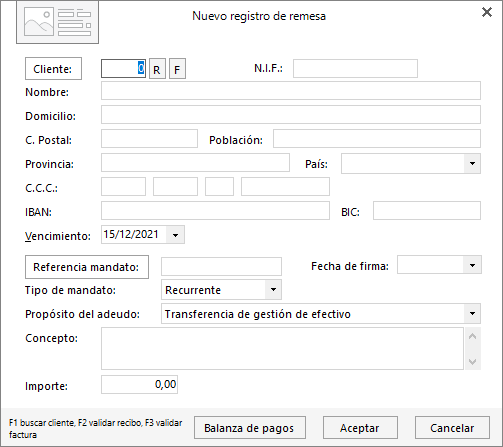Click the Concepto scrollbar up arrow
Image resolution: width=503 pixels, height=447 pixels.
(x=472, y=336)
